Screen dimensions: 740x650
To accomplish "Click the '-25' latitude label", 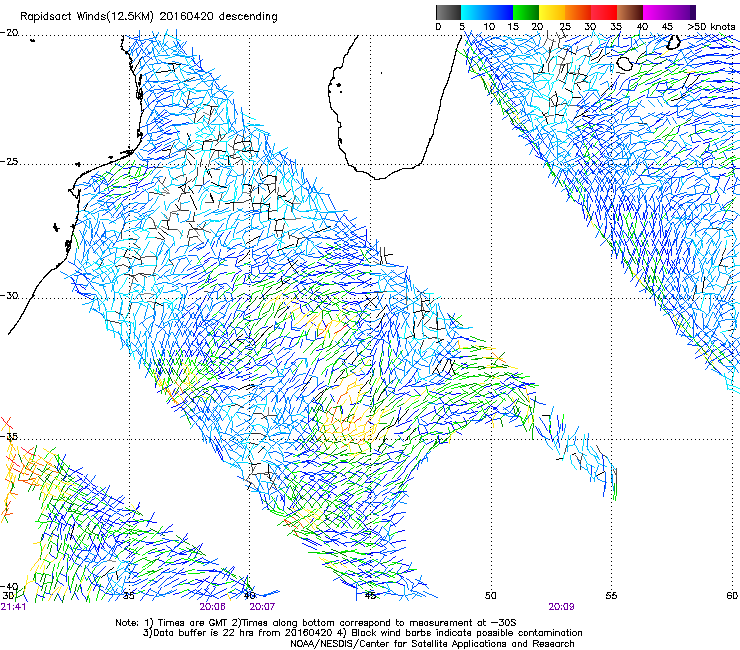I will (x=9, y=161).
